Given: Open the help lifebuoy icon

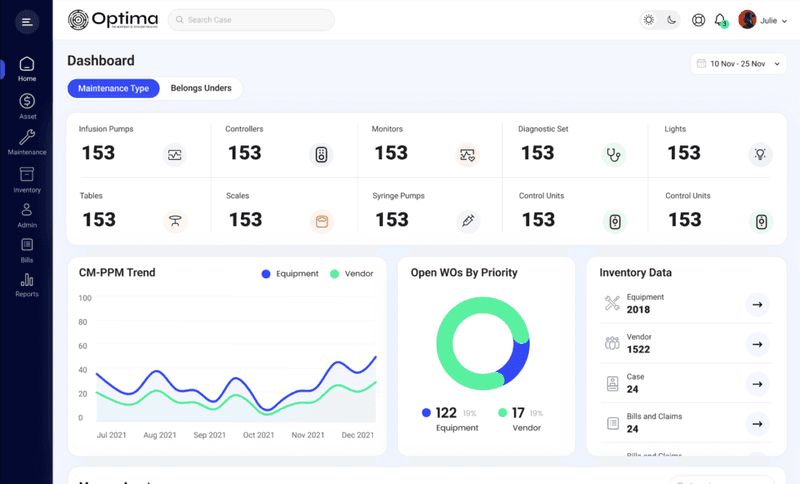Looking at the screenshot, I should pyautogui.click(x=698, y=20).
